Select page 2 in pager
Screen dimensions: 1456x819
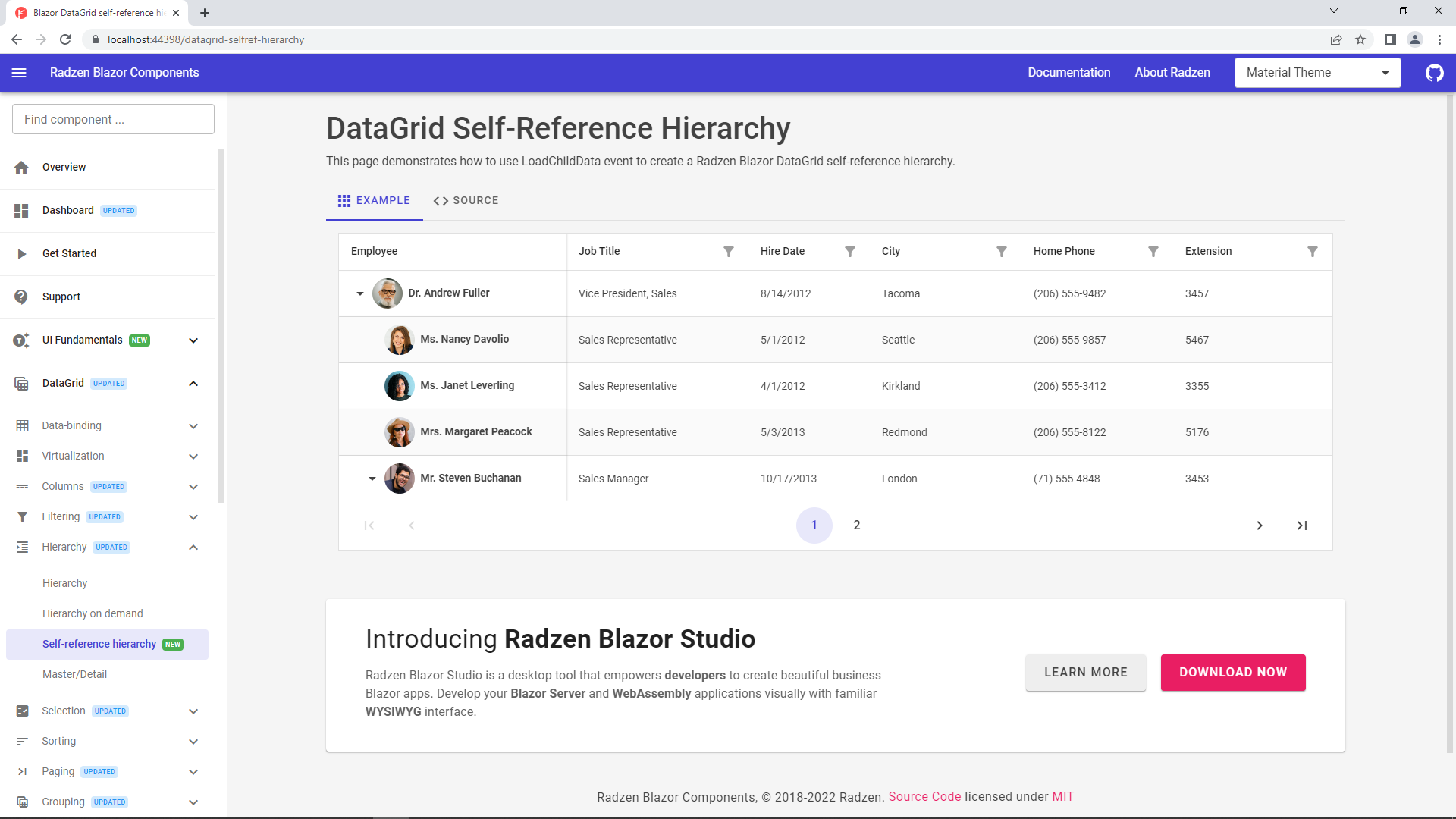(x=856, y=526)
